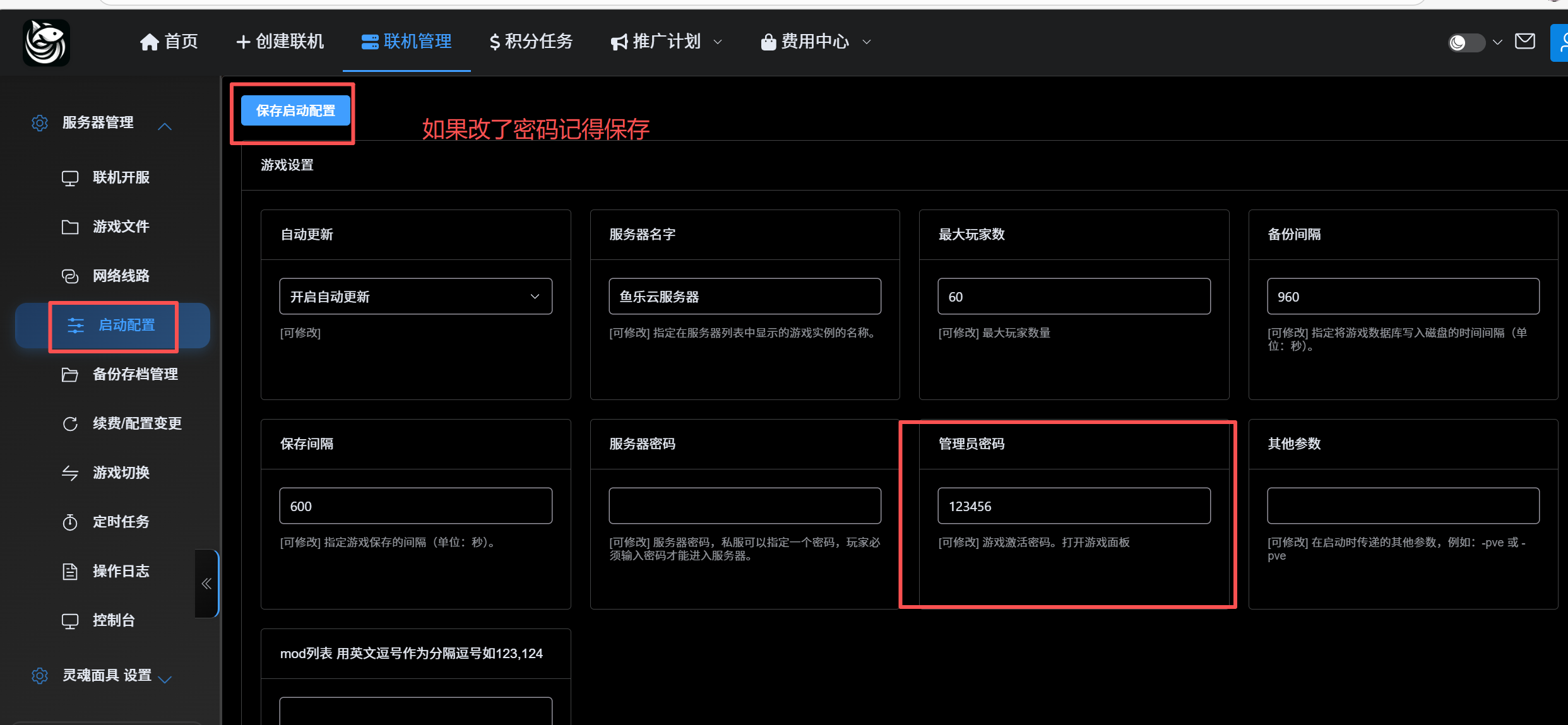The image size is (1568, 725).
Task: Open 操作日志 document sidebar item
Action: click(121, 572)
